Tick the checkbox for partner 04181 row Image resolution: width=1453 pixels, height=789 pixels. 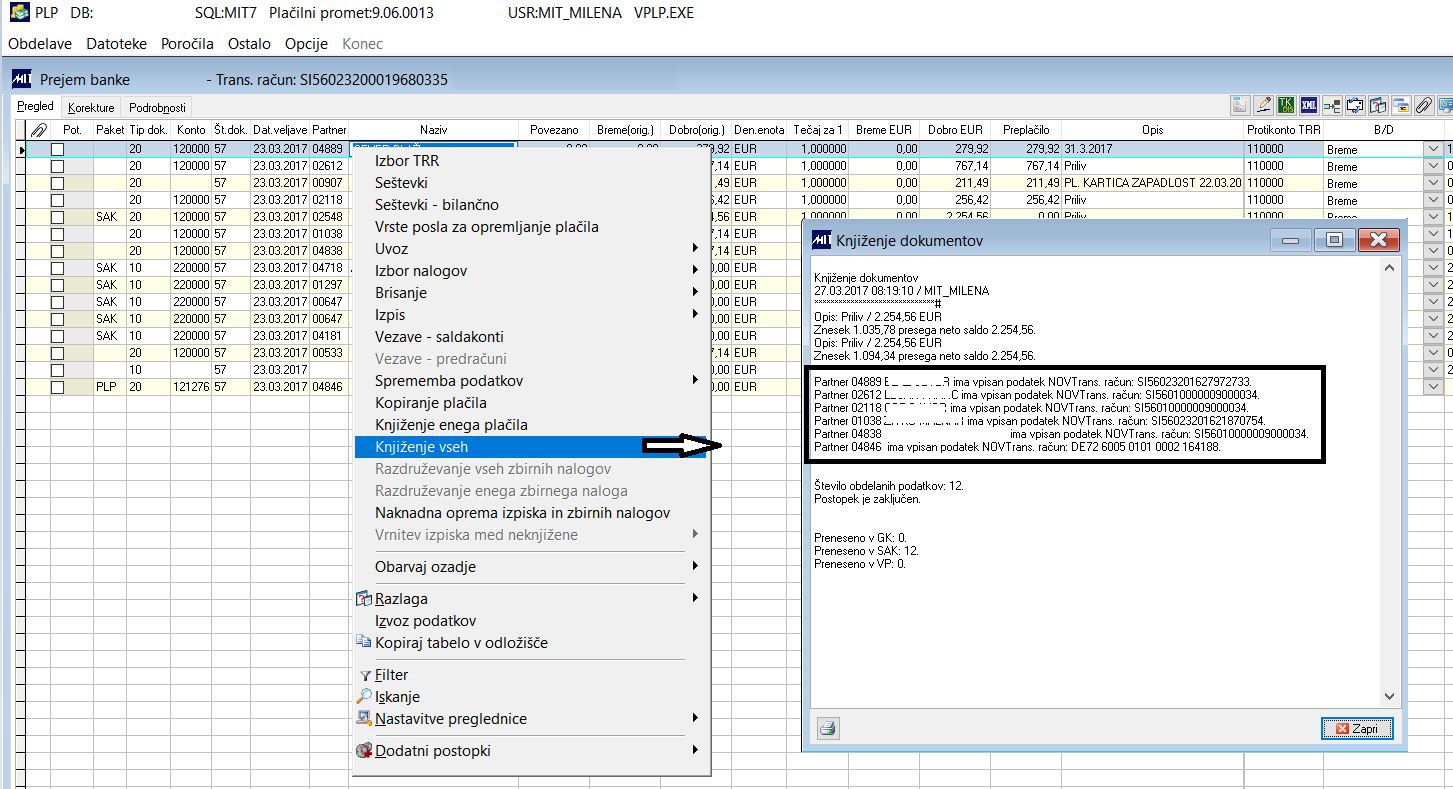click(x=58, y=336)
